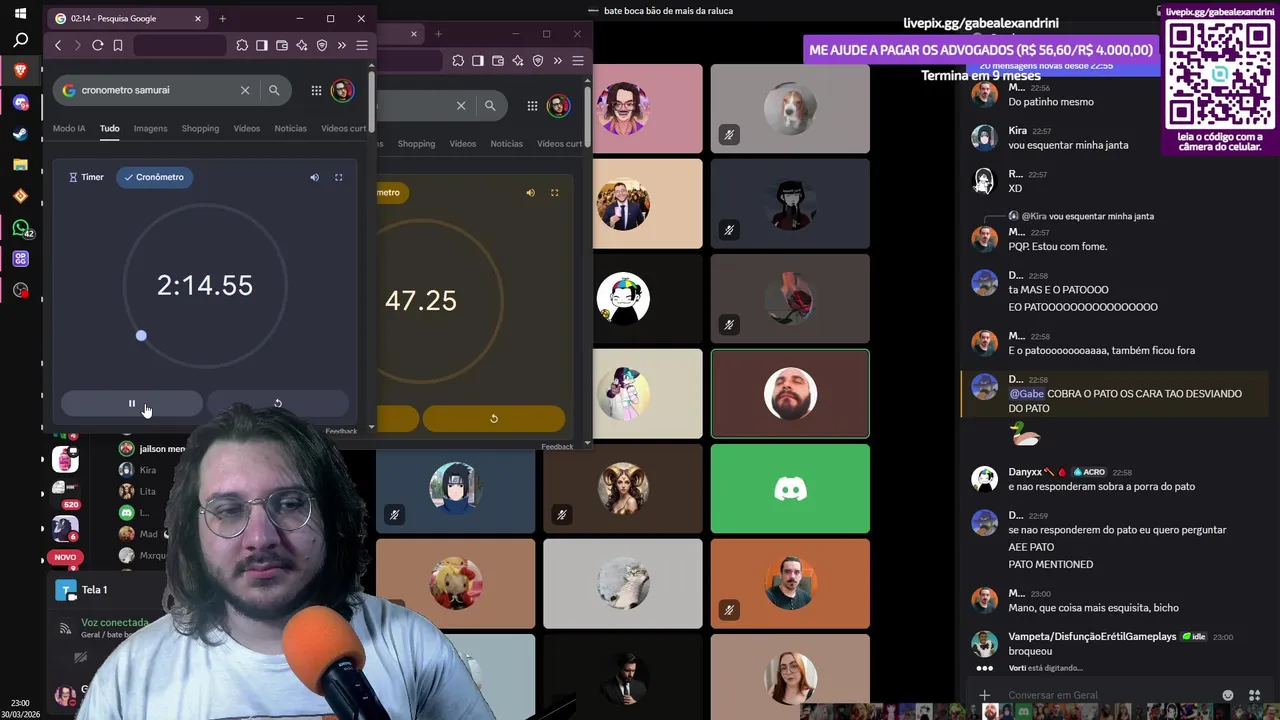Expand the overflow chevrons in the rear browser
The height and width of the screenshot is (720, 1280).
(558, 61)
